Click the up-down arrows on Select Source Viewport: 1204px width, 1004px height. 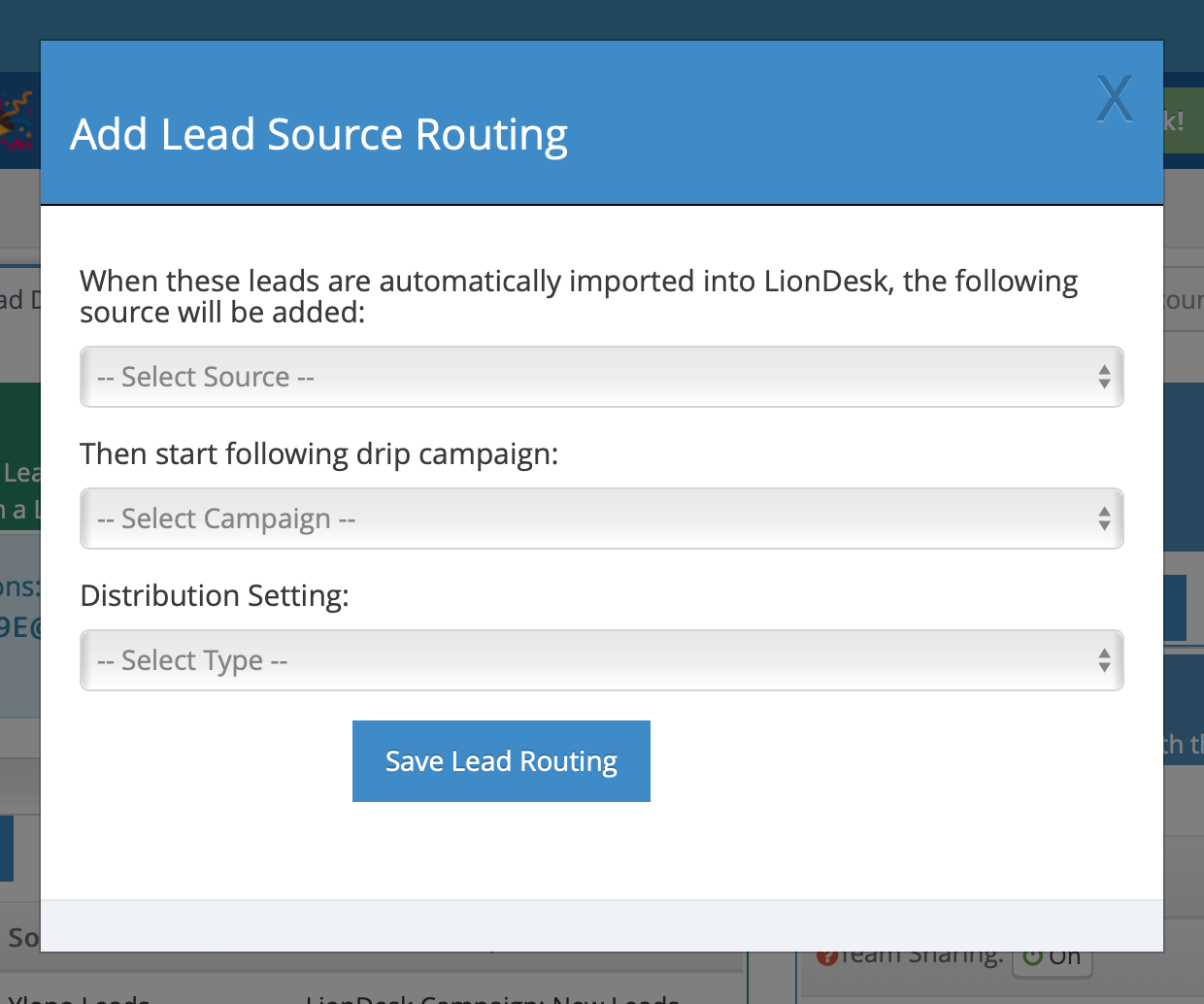tap(1104, 377)
